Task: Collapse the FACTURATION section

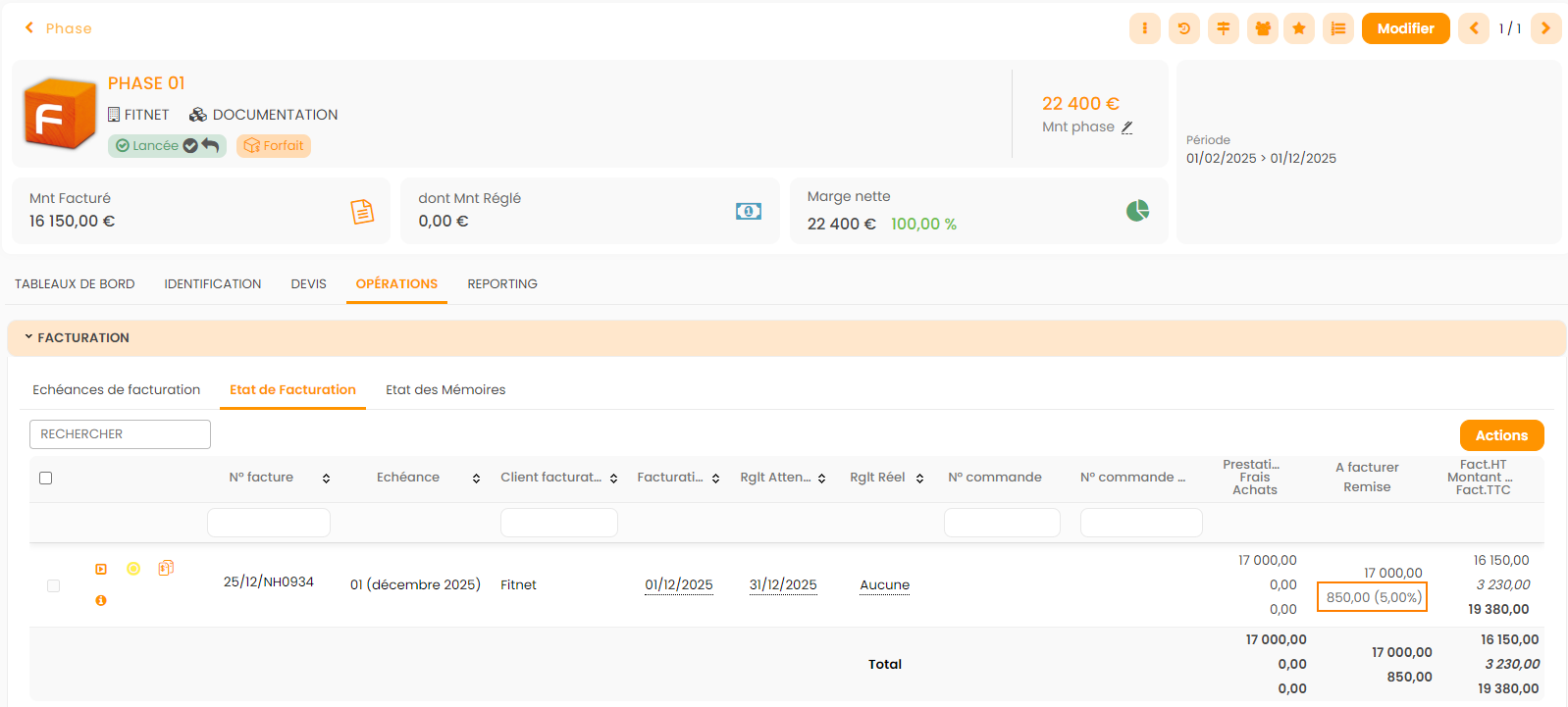Action: (x=28, y=337)
